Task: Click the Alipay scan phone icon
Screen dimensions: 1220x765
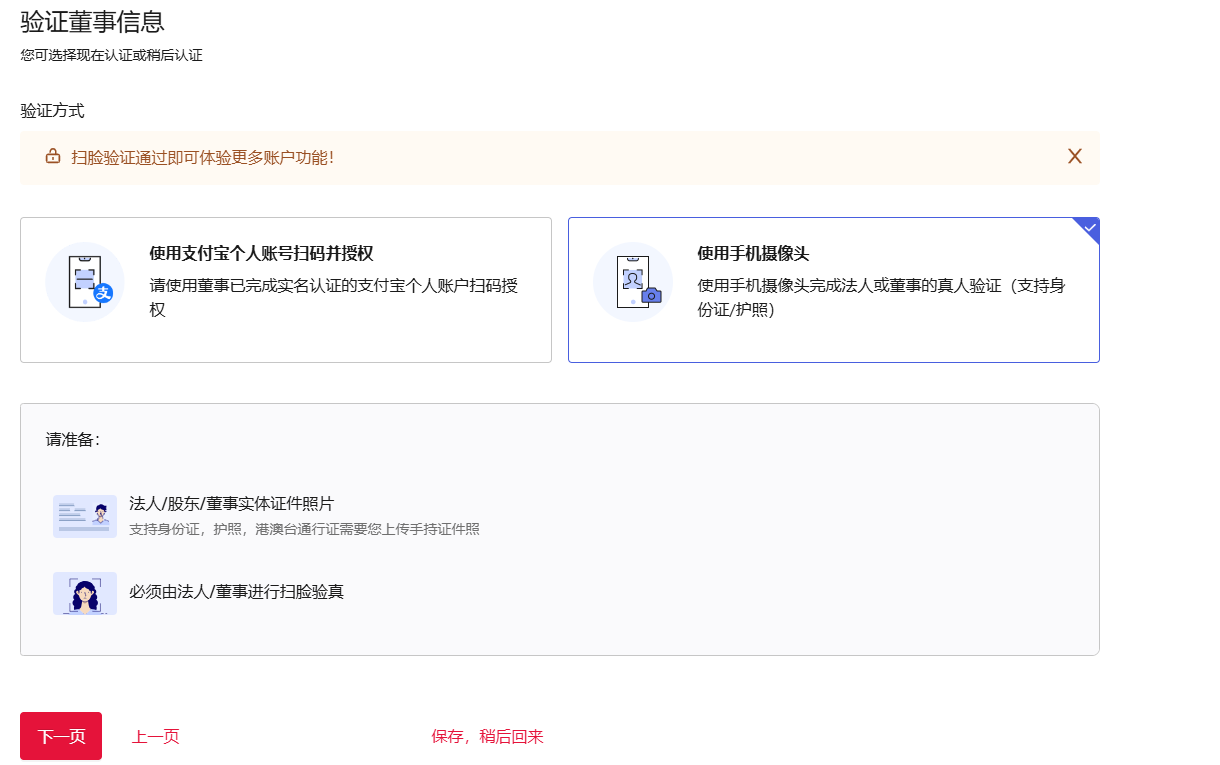Action: (85, 282)
